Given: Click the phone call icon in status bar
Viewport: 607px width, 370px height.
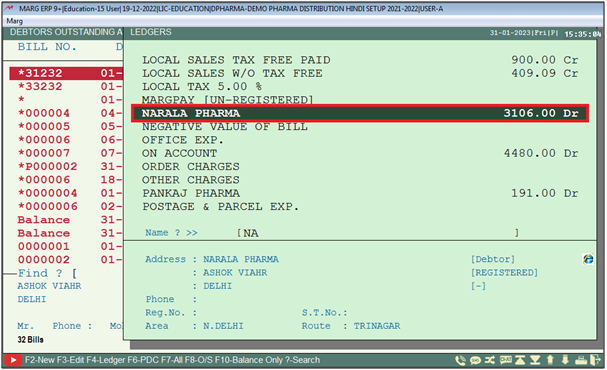Looking at the screenshot, I should [x=460, y=360].
